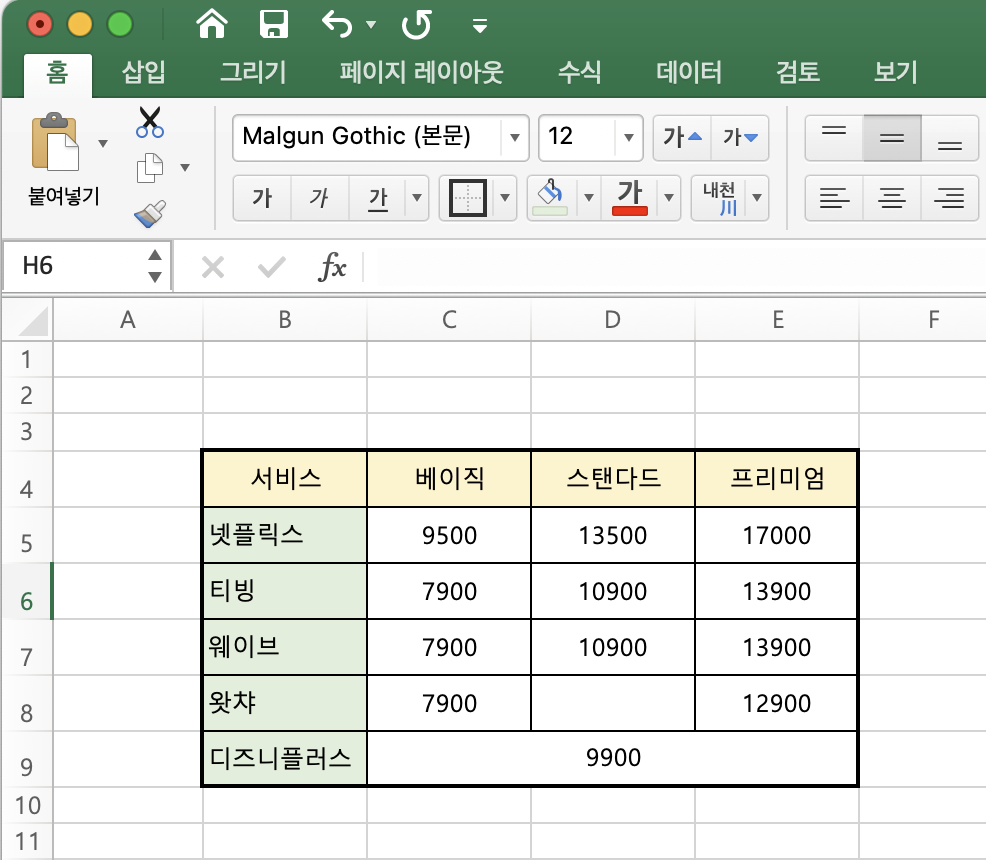Open the font size 12 dropdown
Screen dimensions: 986x860
tap(628, 138)
